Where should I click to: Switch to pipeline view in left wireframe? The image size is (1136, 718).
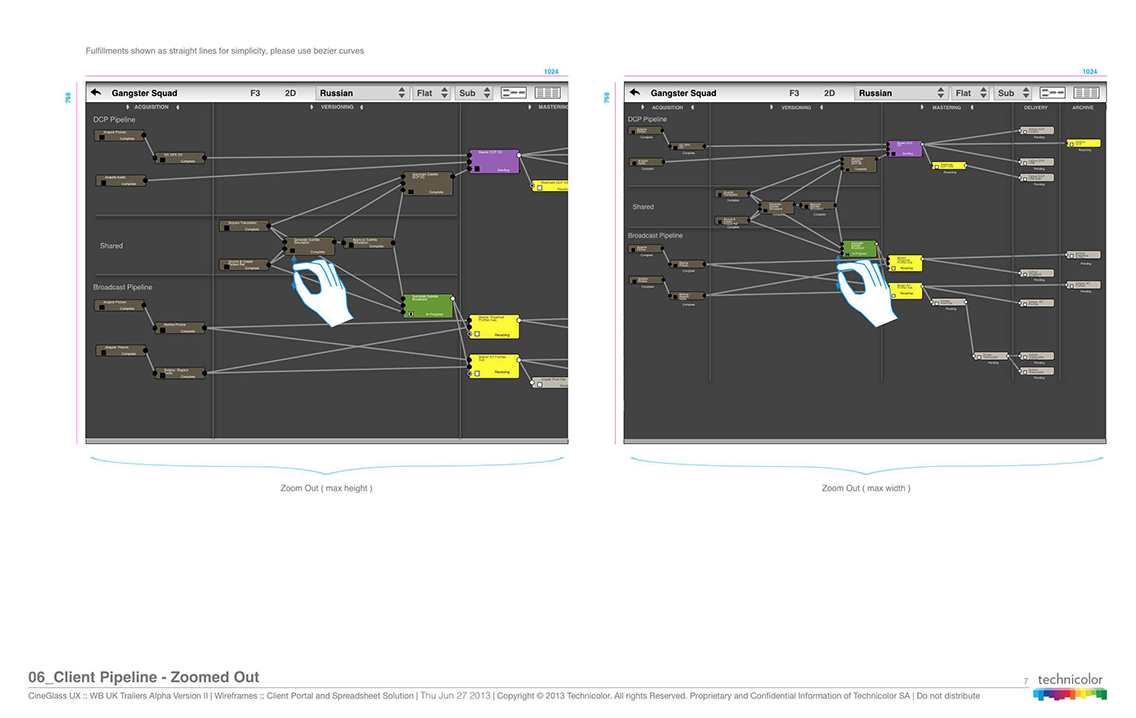tap(514, 93)
